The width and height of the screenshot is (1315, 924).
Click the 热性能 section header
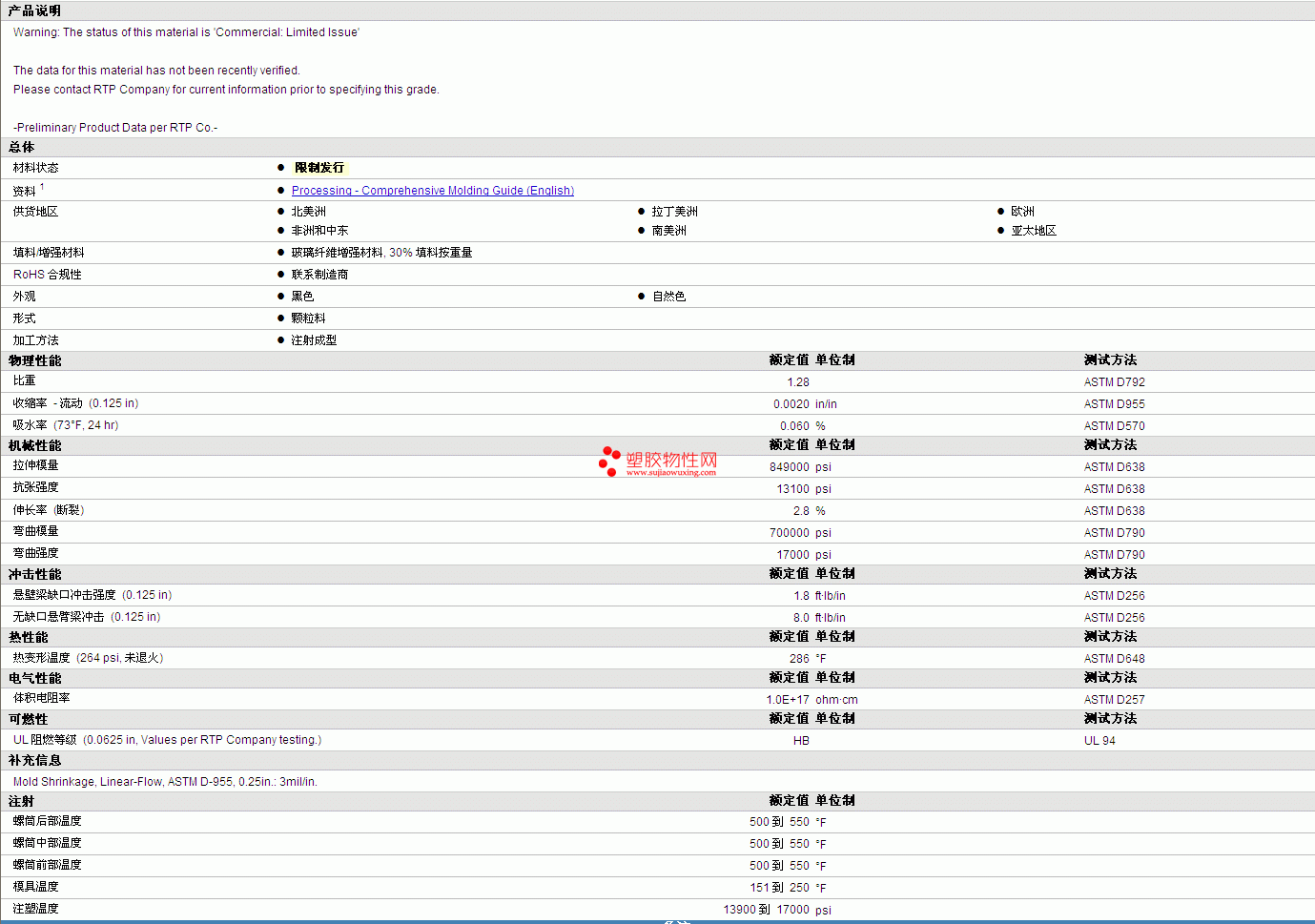coord(29,637)
